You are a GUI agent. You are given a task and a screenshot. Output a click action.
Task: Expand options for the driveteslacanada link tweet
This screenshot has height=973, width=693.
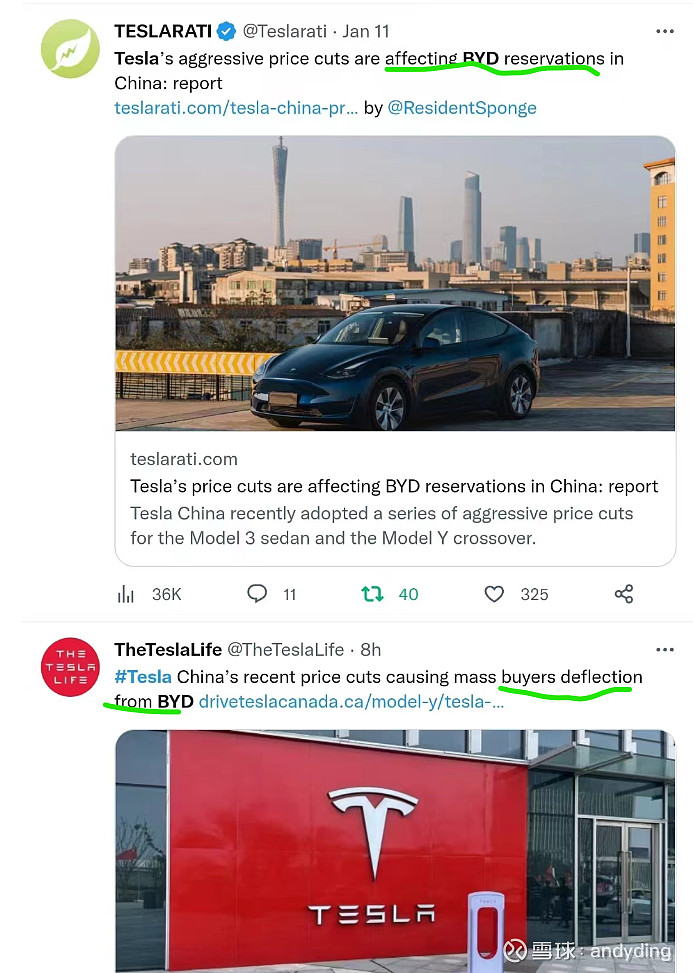click(665, 649)
